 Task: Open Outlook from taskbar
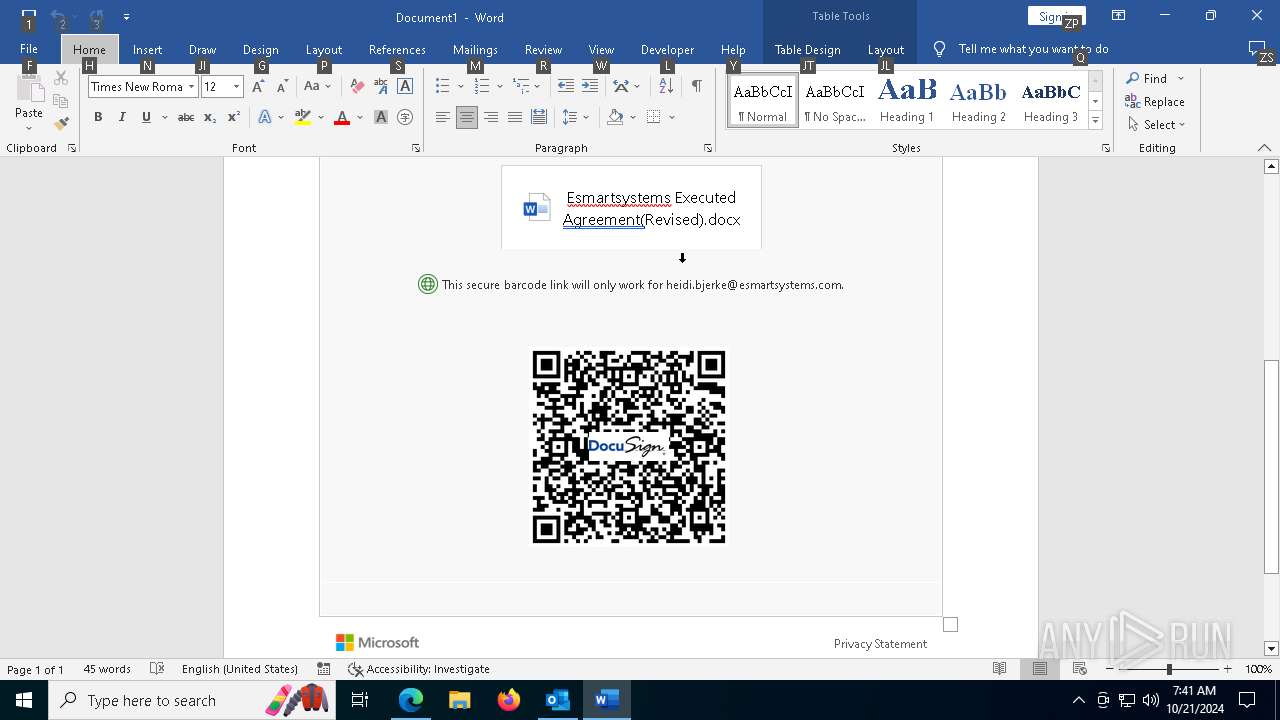(x=557, y=700)
